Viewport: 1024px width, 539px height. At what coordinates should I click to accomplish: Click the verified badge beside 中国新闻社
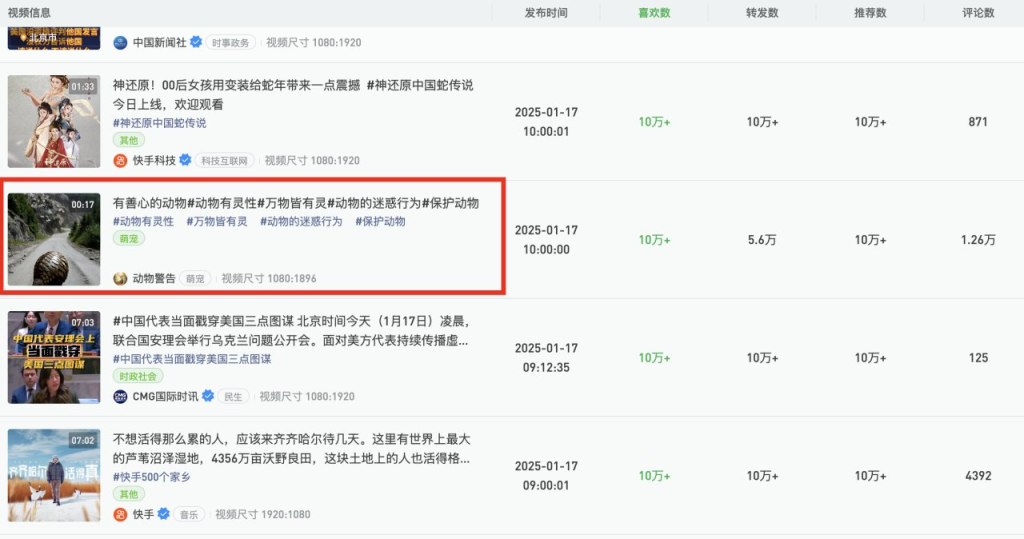[x=196, y=42]
